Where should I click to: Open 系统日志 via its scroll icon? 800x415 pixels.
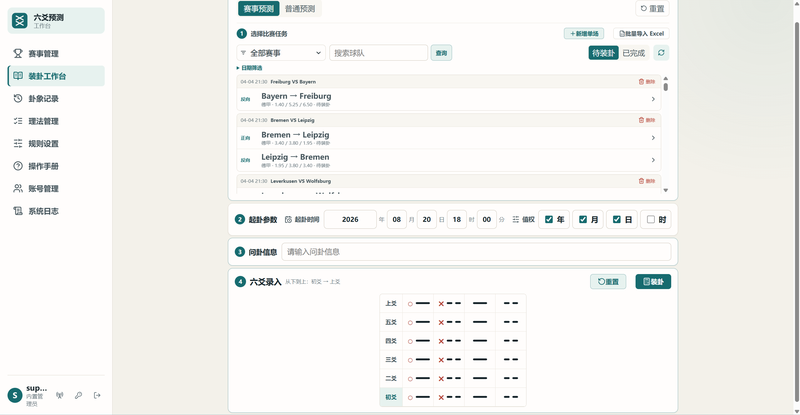point(18,210)
